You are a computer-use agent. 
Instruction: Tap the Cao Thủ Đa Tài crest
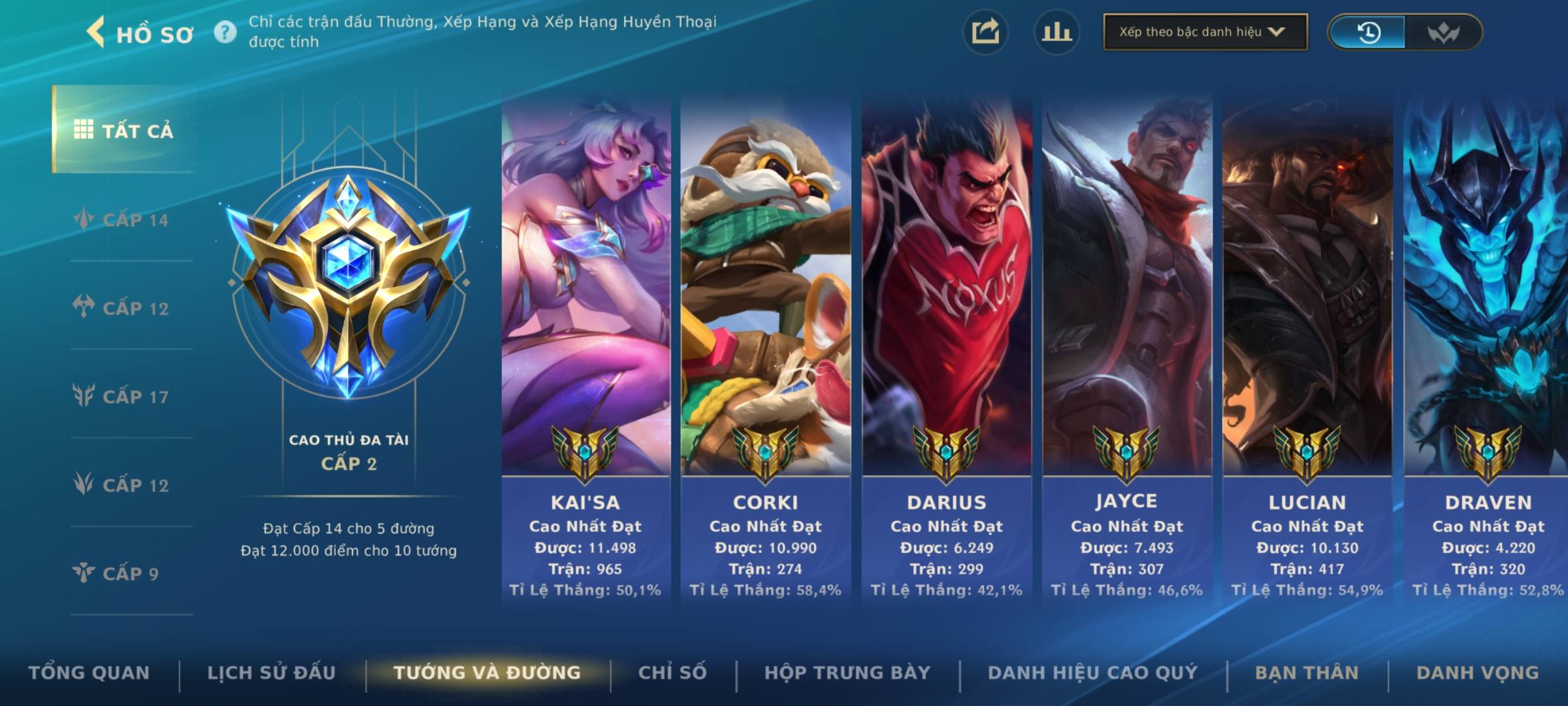(x=348, y=282)
